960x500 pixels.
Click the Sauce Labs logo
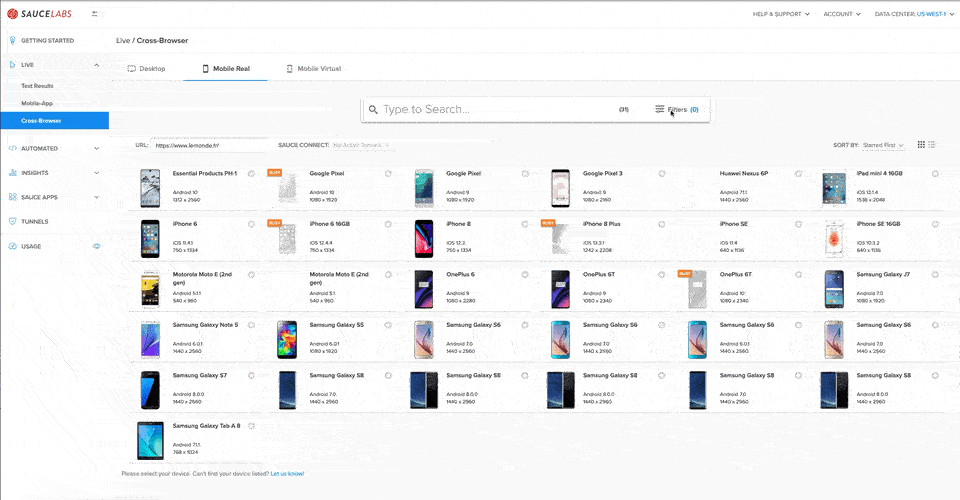(x=39, y=13)
